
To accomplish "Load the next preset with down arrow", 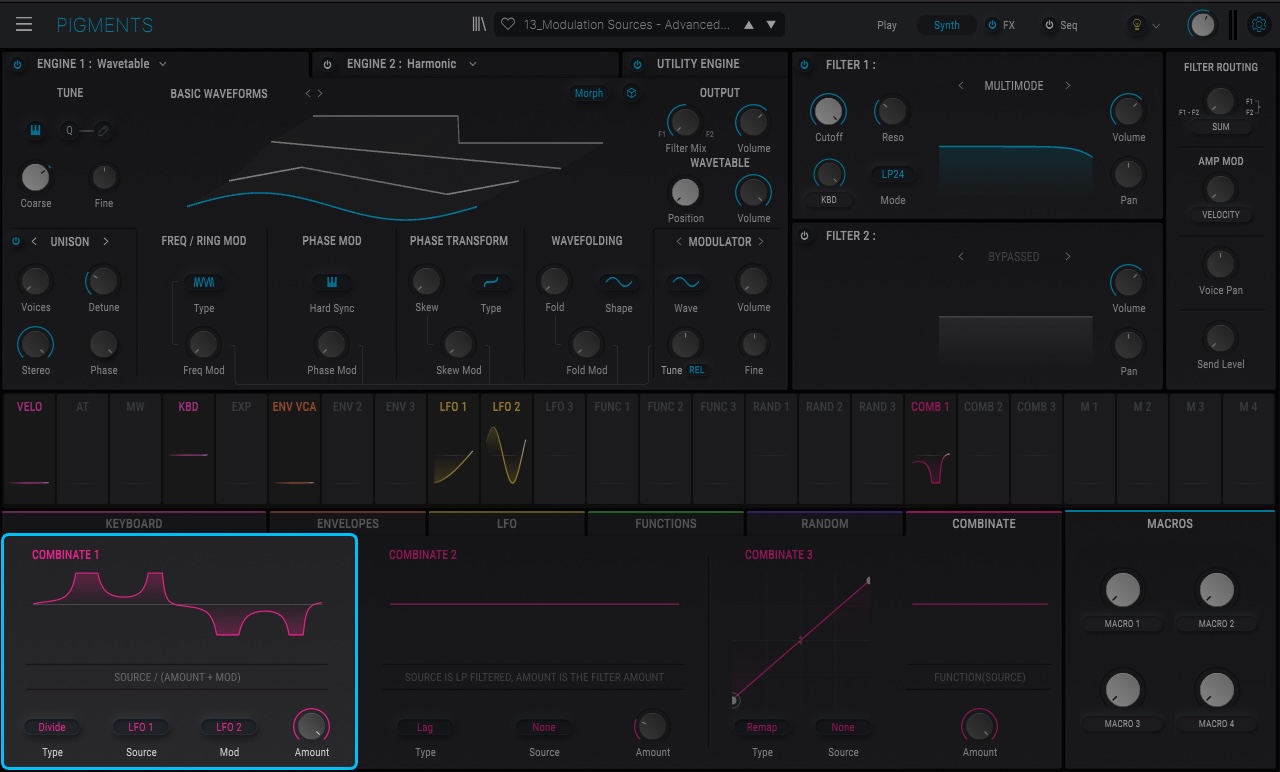I will [771, 24].
